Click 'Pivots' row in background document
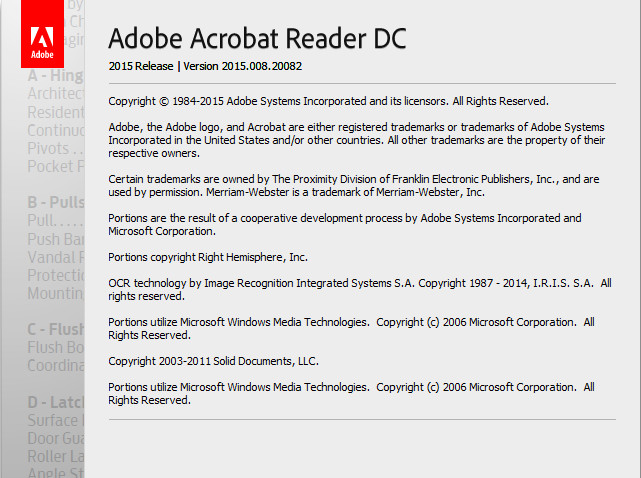This screenshot has width=641, height=478. 56,148
